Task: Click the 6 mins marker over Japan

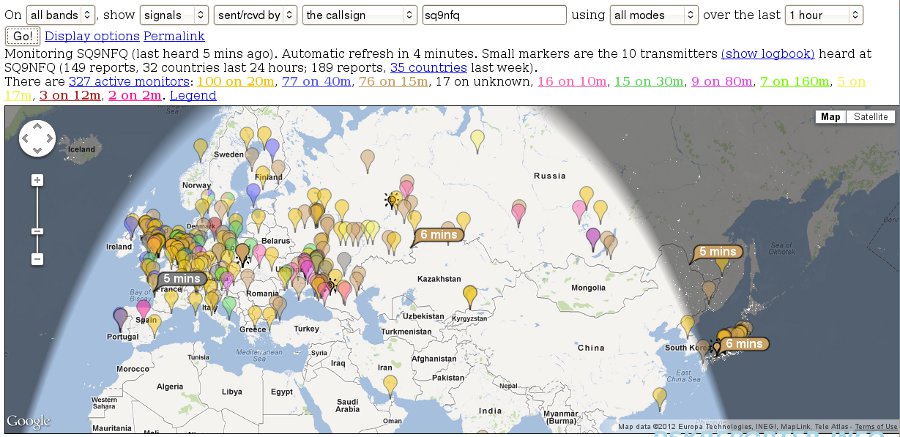Action: pos(742,343)
